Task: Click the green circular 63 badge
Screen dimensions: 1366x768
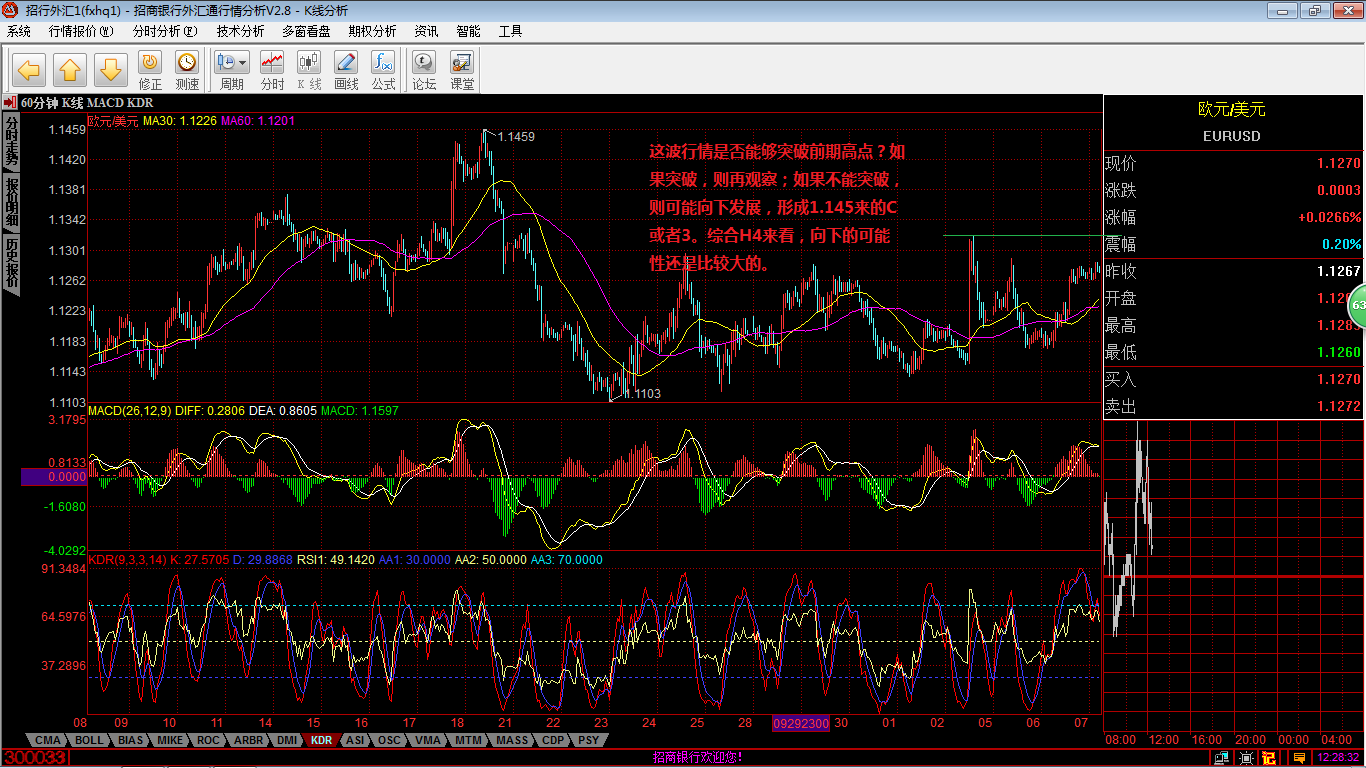Action: (x=1357, y=305)
